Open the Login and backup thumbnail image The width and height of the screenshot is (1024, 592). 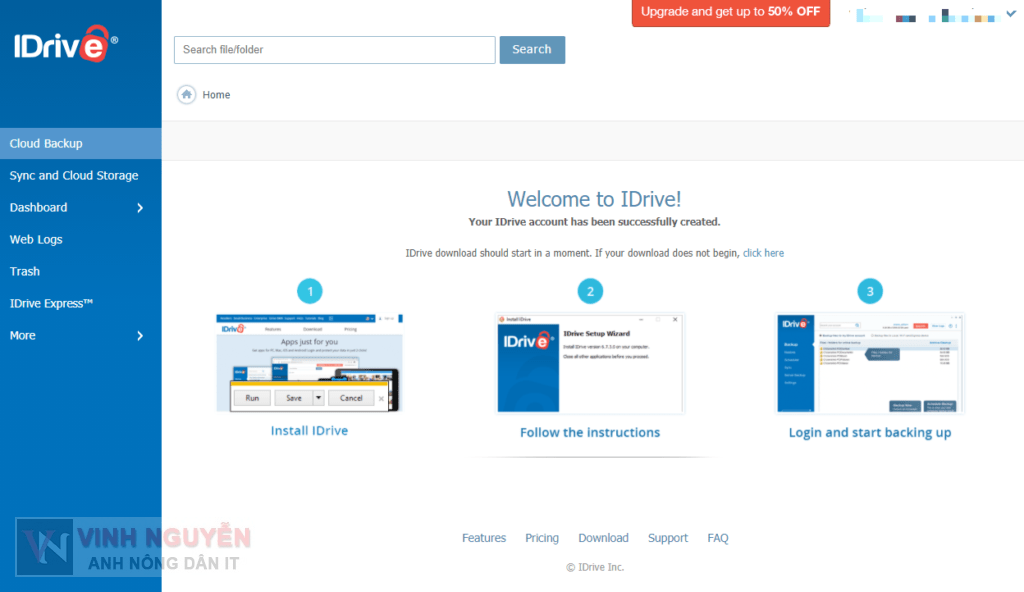(x=870, y=363)
